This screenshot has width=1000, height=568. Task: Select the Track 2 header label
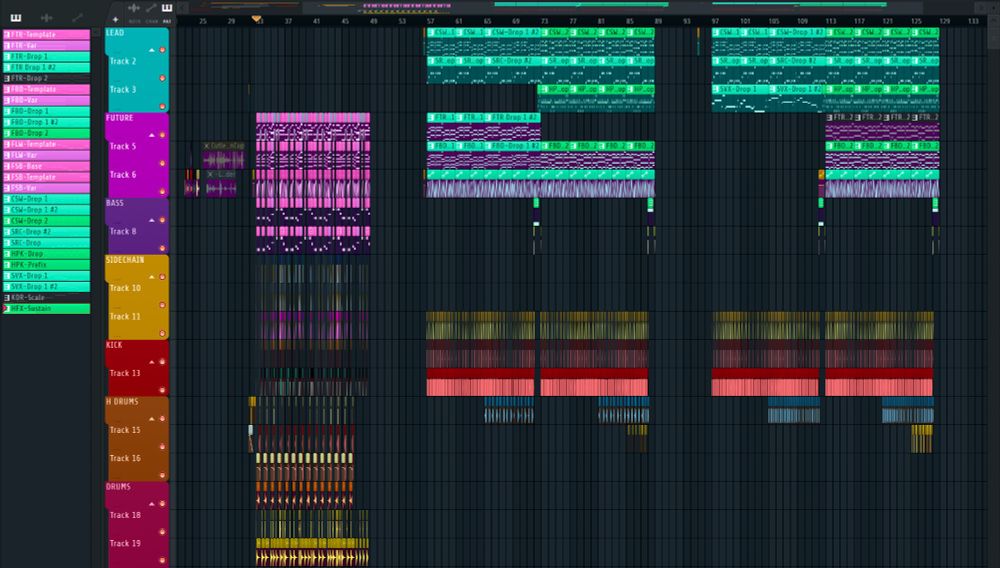pos(122,61)
